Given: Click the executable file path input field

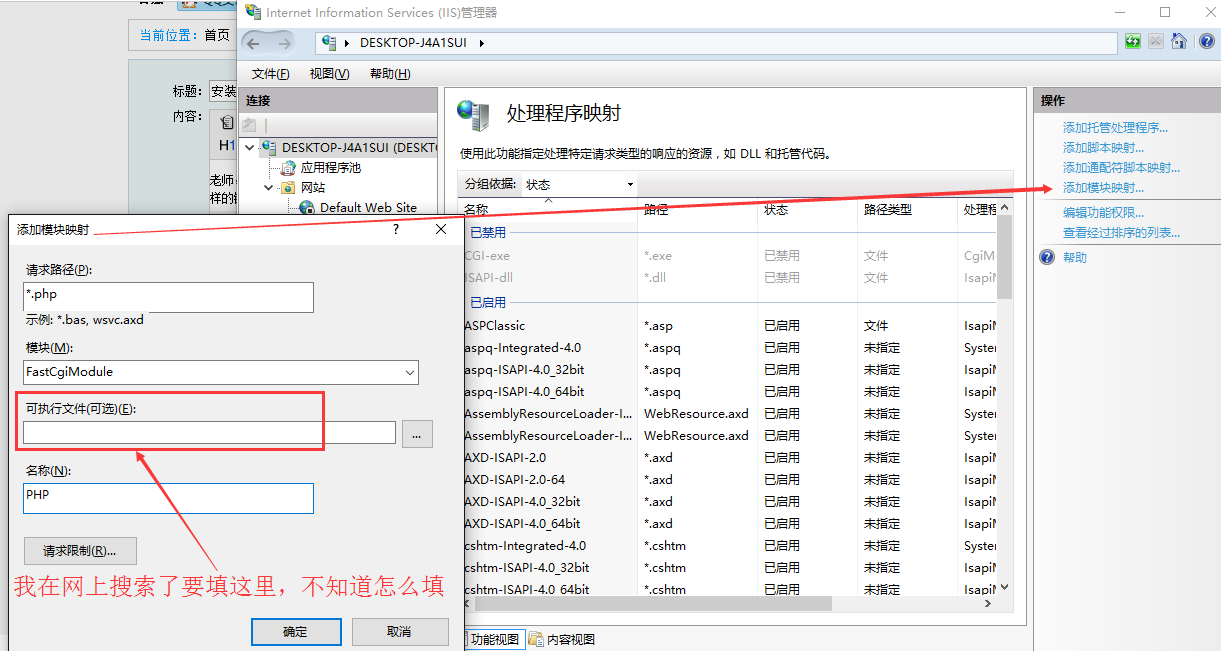Looking at the screenshot, I should pyautogui.click(x=209, y=433).
